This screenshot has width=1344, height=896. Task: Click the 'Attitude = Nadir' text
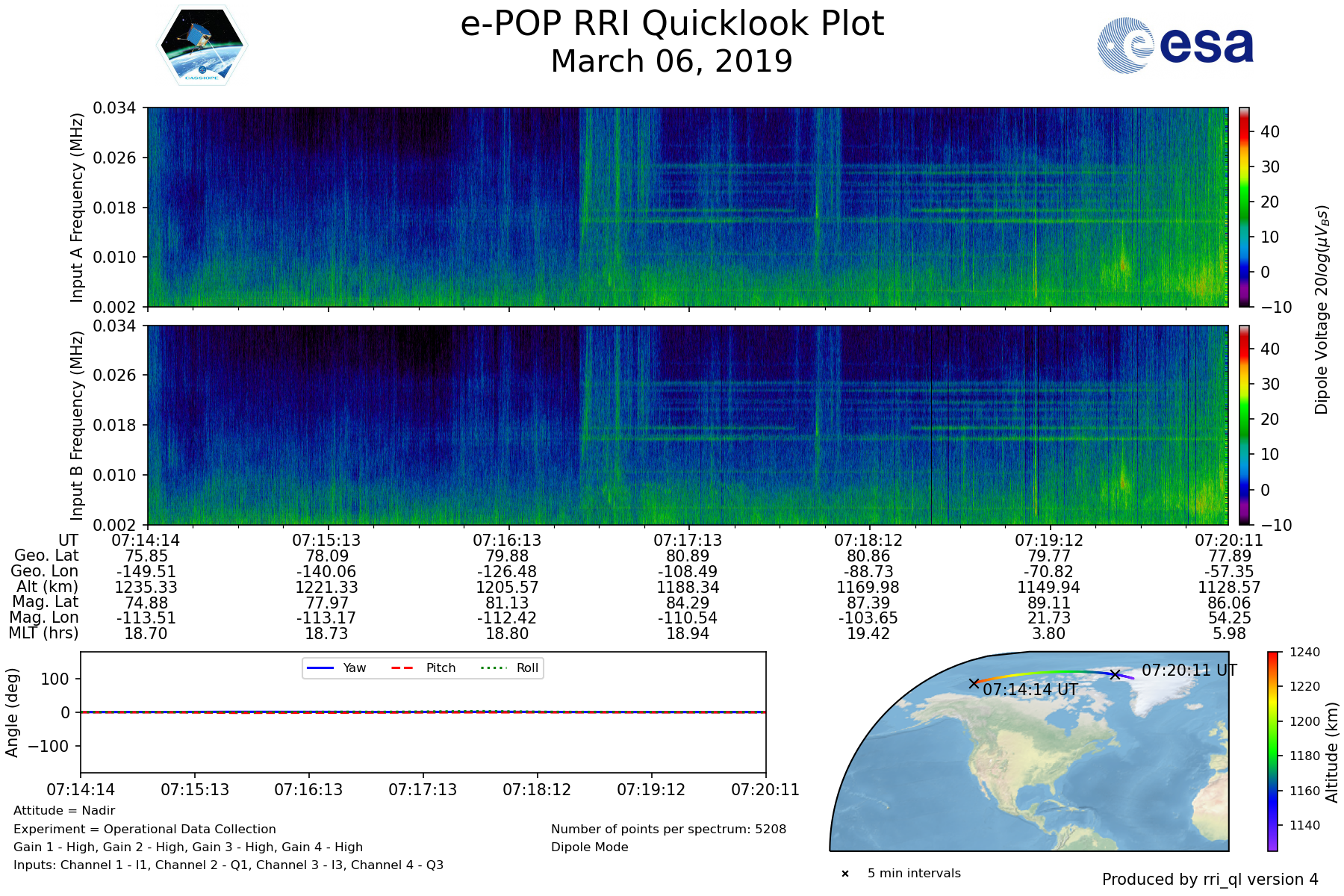pyautogui.click(x=64, y=811)
